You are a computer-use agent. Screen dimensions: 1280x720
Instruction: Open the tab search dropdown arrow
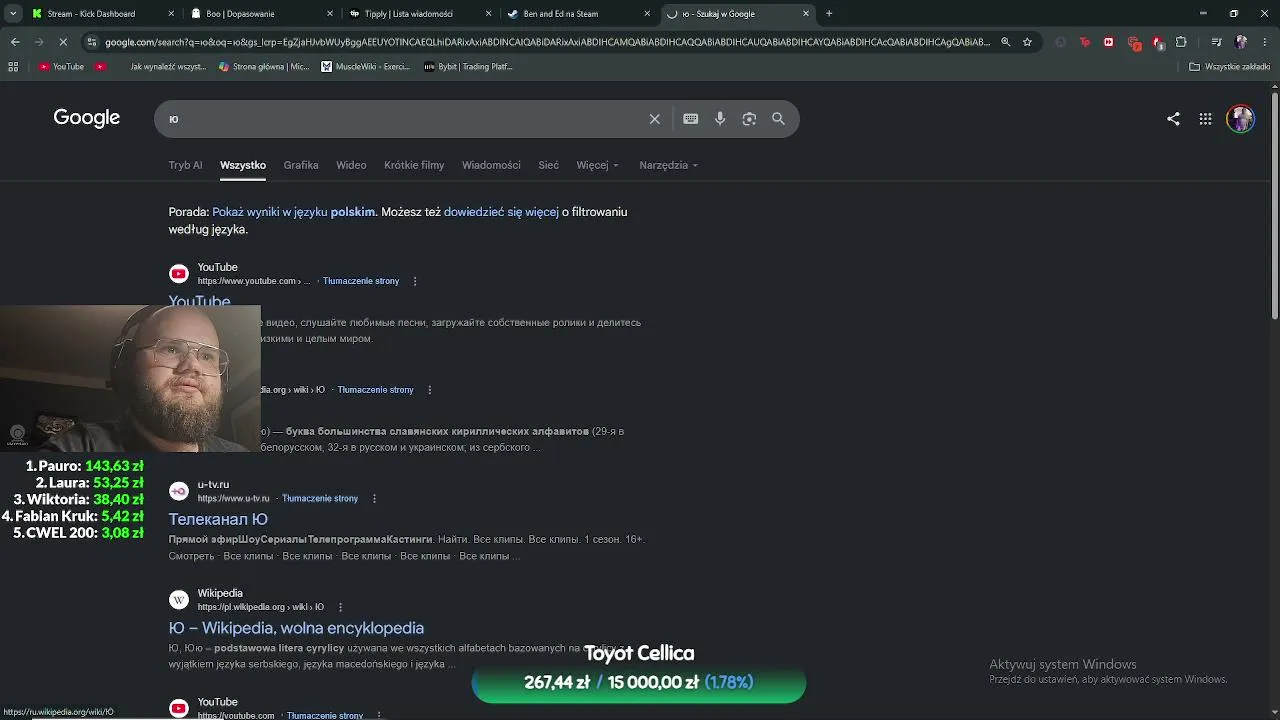[13, 14]
